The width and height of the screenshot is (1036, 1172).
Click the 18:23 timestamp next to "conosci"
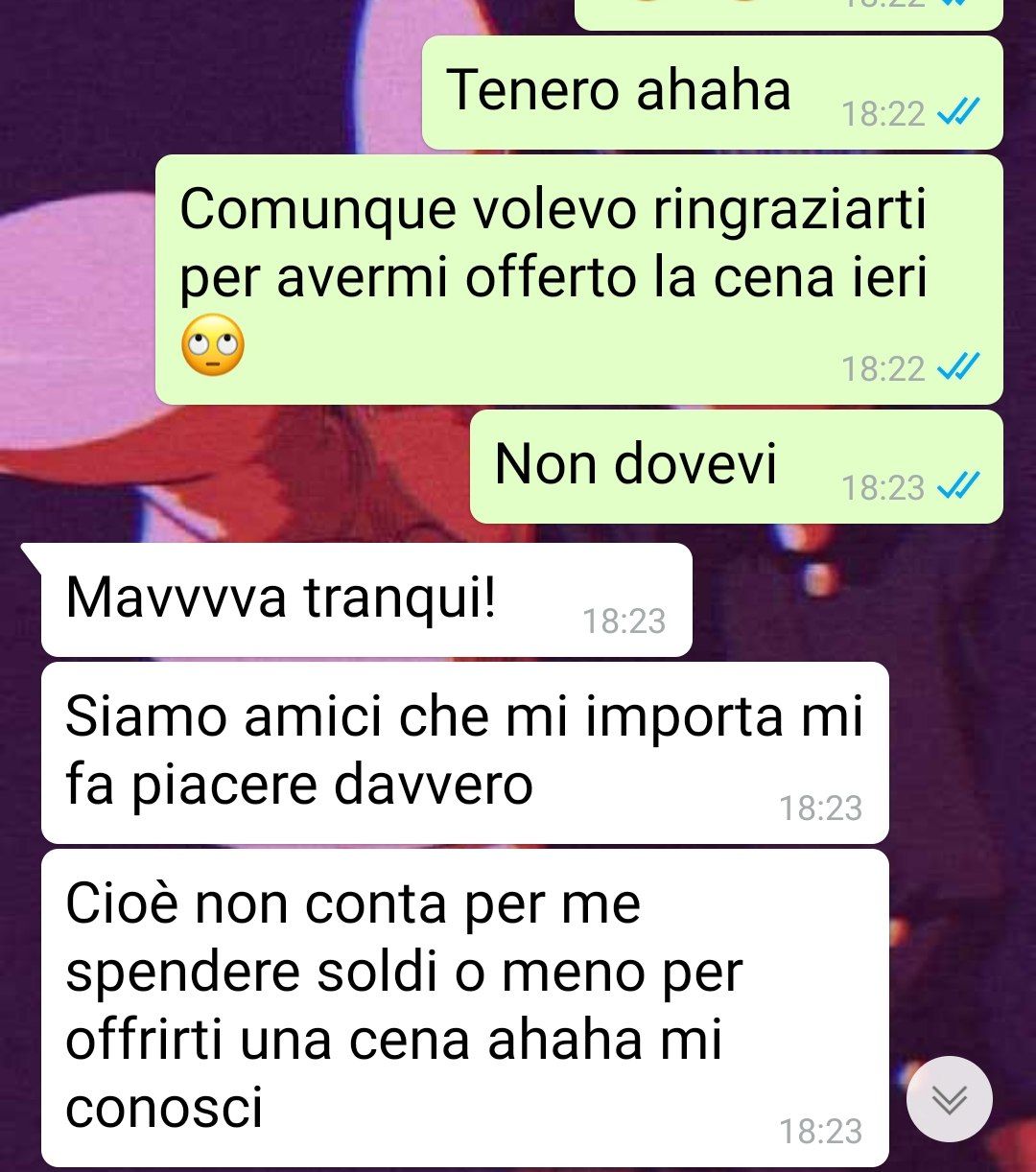point(821,1132)
